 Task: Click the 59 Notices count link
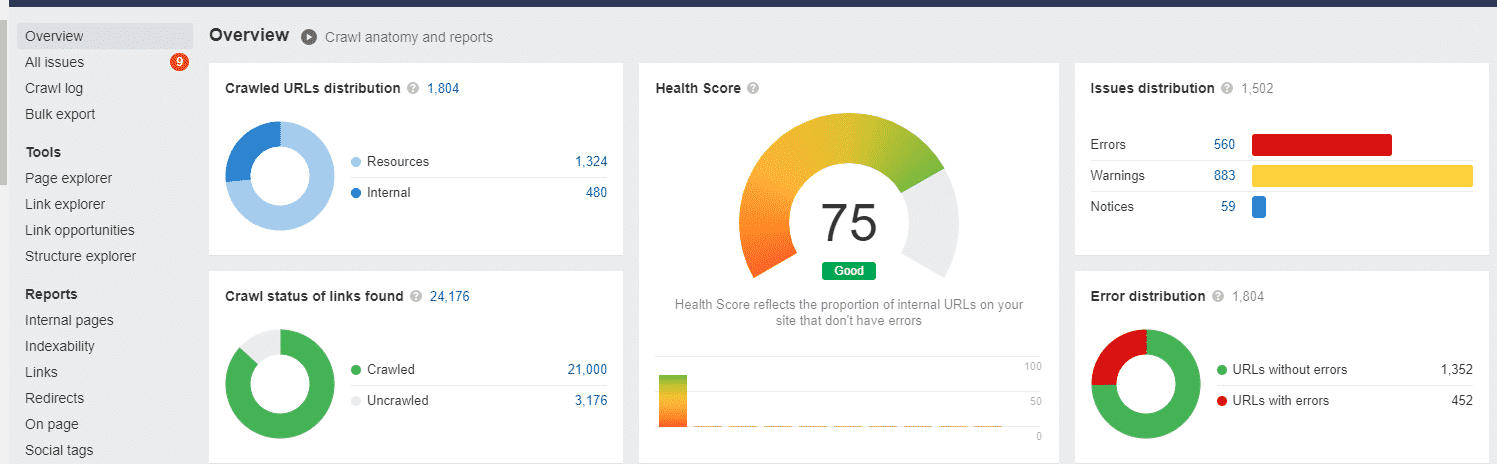click(1228, 206)
